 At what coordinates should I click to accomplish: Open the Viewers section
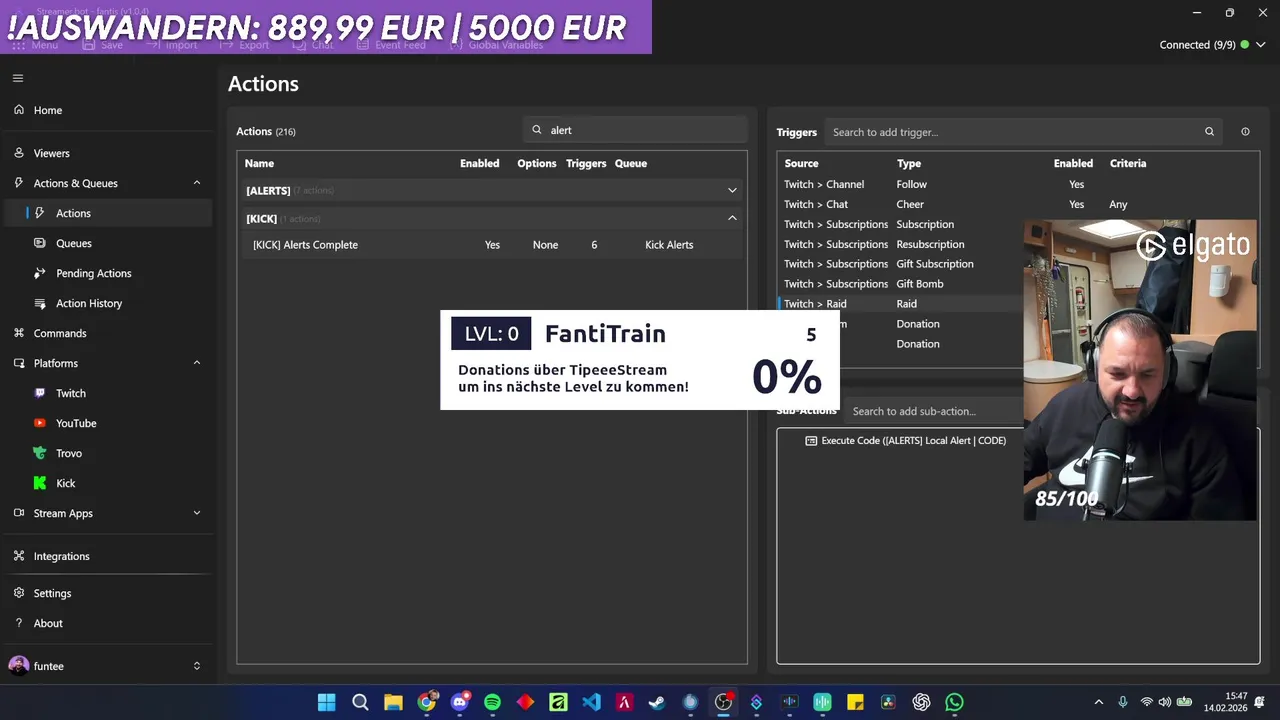tap(52, 153)
